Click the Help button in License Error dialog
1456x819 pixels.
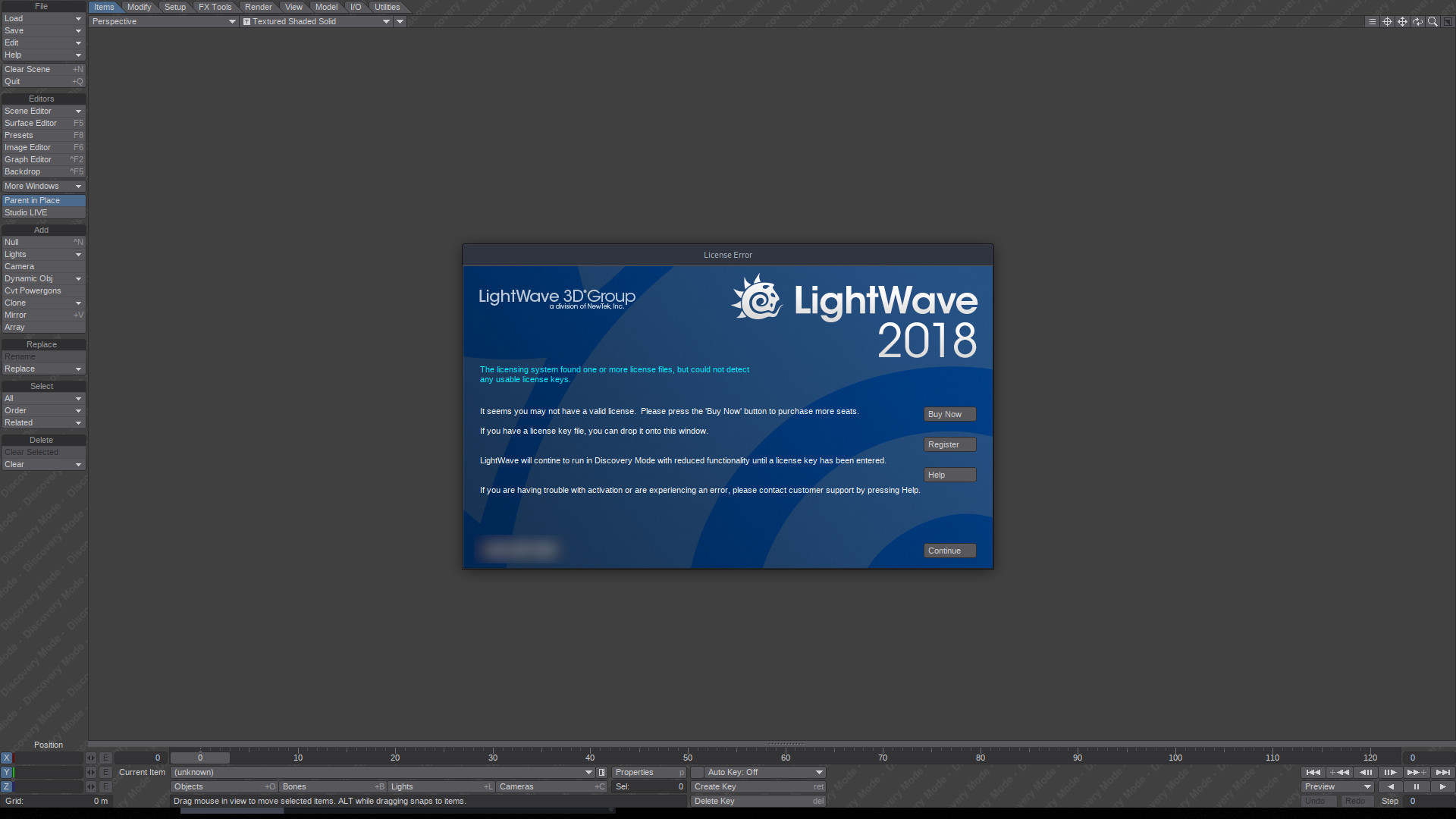[949, 475]
